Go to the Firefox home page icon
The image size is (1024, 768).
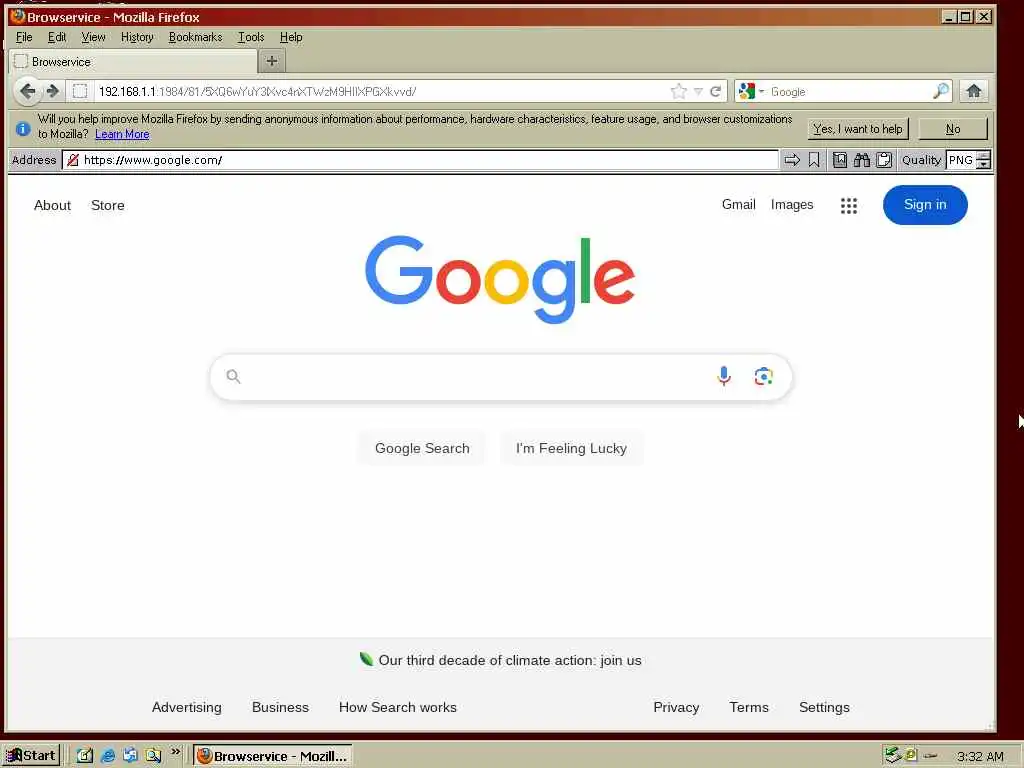[x=974, y=91]
